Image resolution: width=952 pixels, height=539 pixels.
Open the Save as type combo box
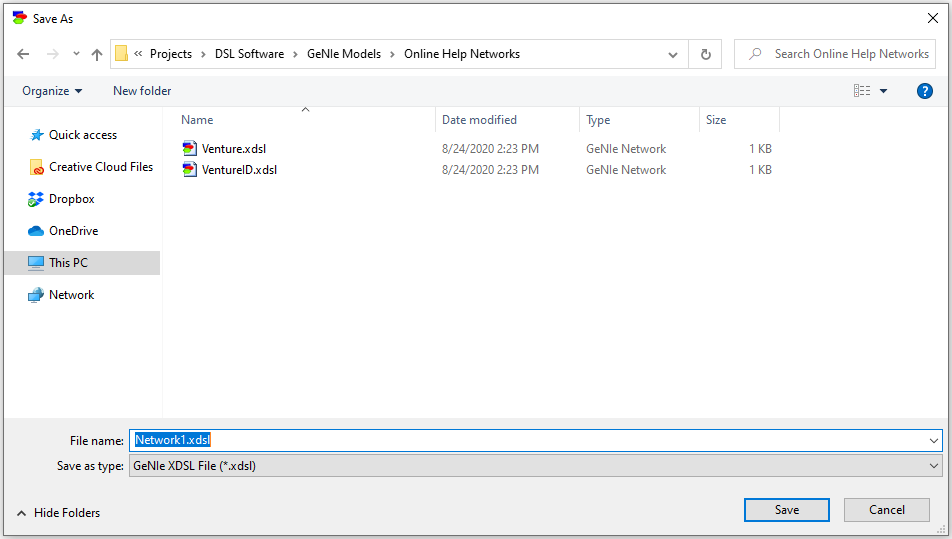point(536,466)
